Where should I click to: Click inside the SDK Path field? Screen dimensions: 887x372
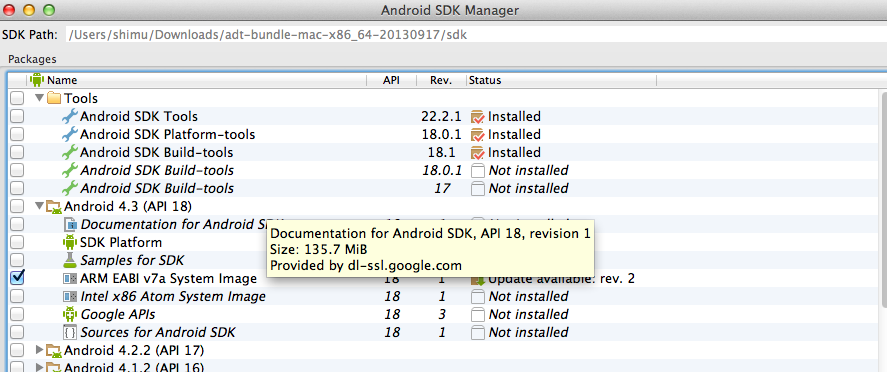pyautogui.click(x=476, y=34)
